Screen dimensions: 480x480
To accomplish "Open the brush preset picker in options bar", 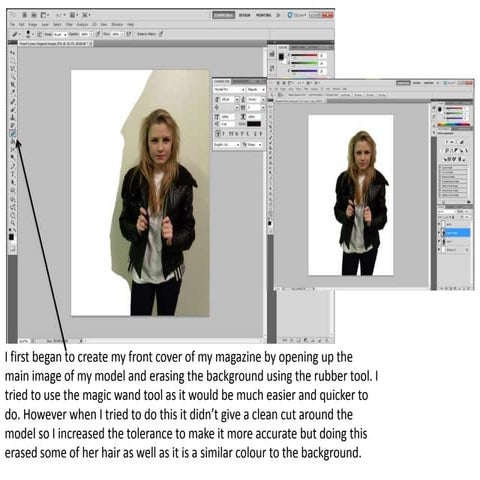I will coord(29,34).
